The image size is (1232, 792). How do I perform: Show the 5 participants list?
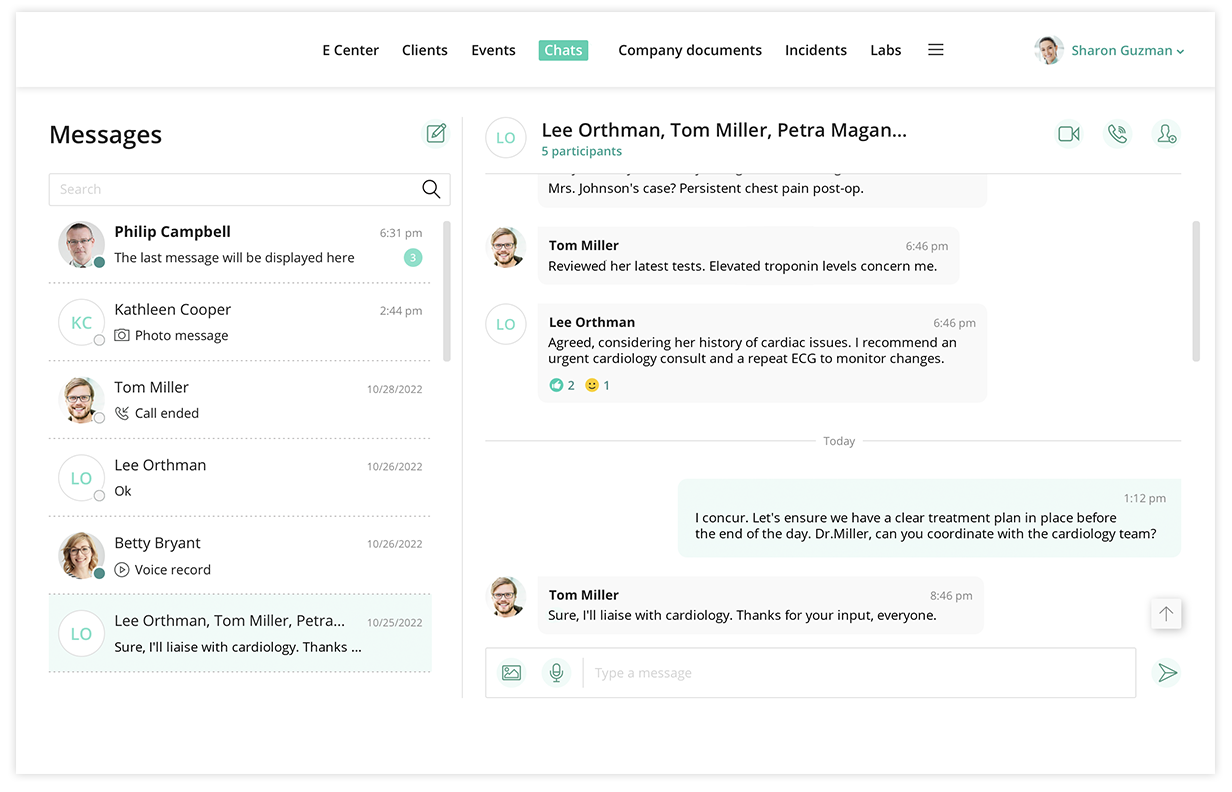pos(581,152)
